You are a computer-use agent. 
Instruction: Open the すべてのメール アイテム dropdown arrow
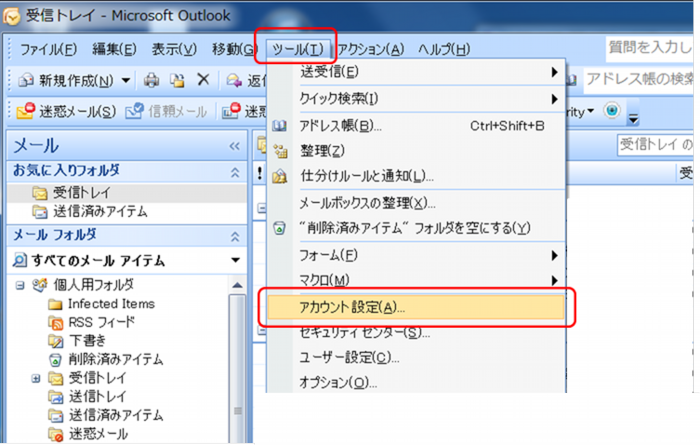235,260
